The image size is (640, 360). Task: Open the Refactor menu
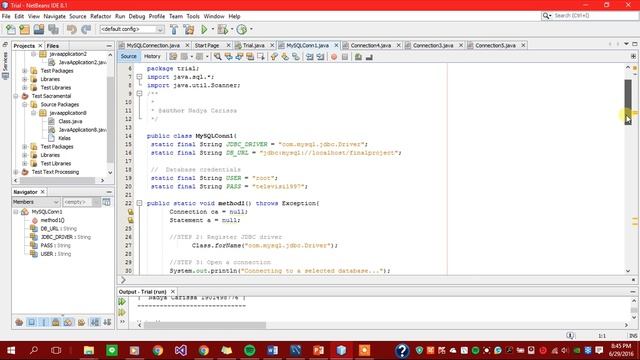point(100,16)
